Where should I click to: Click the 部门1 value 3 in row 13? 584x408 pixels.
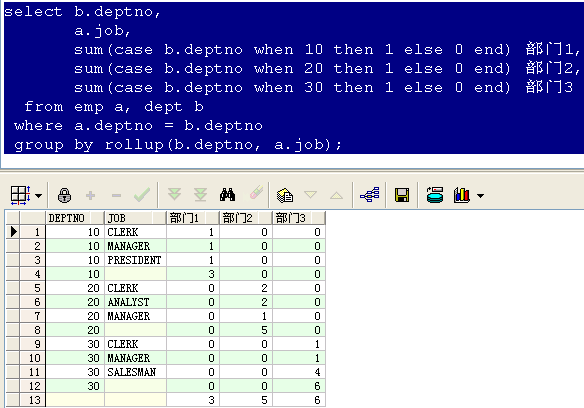(x=193, y=400)
